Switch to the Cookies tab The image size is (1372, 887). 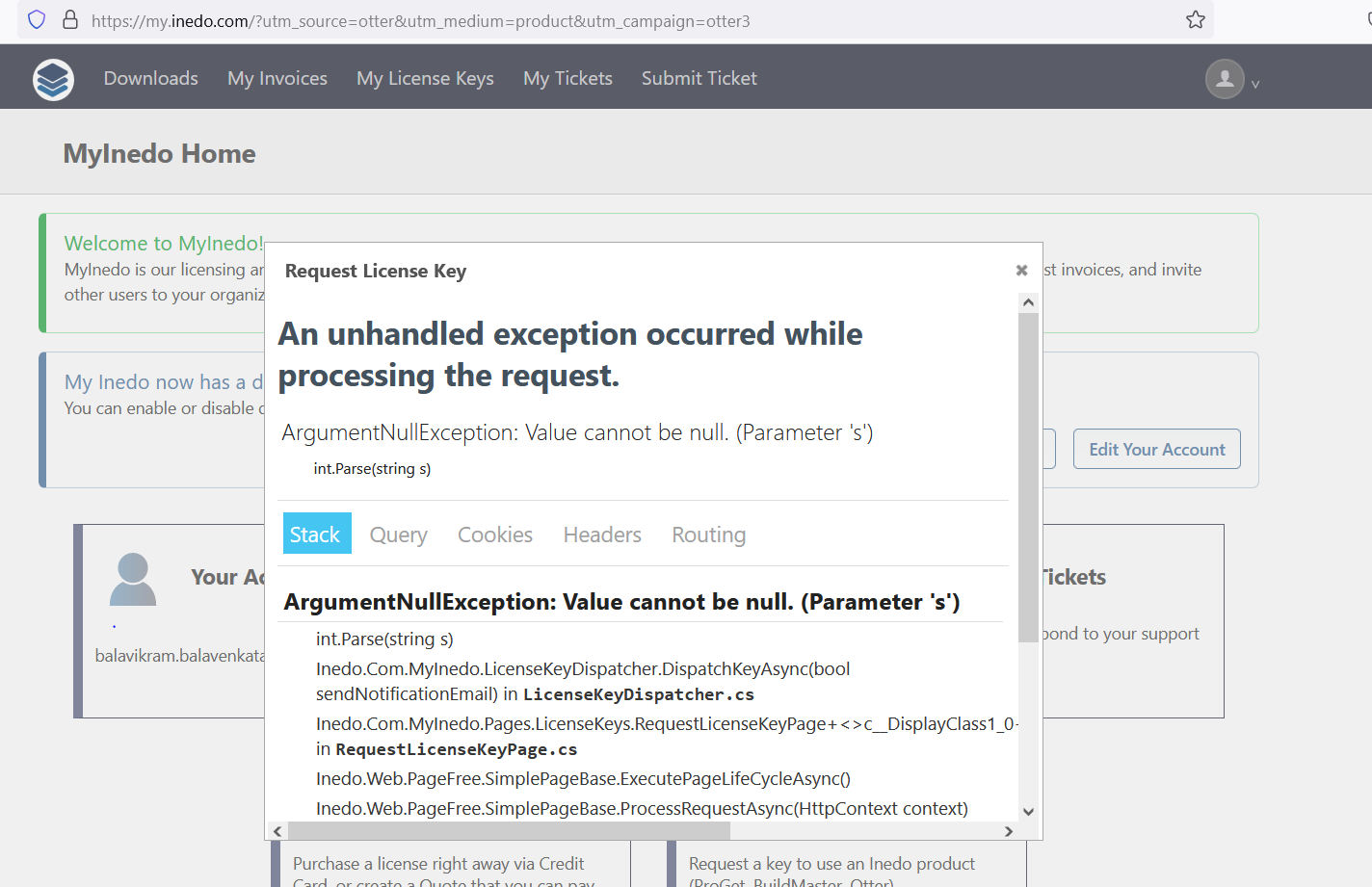(x=495, y=535)
